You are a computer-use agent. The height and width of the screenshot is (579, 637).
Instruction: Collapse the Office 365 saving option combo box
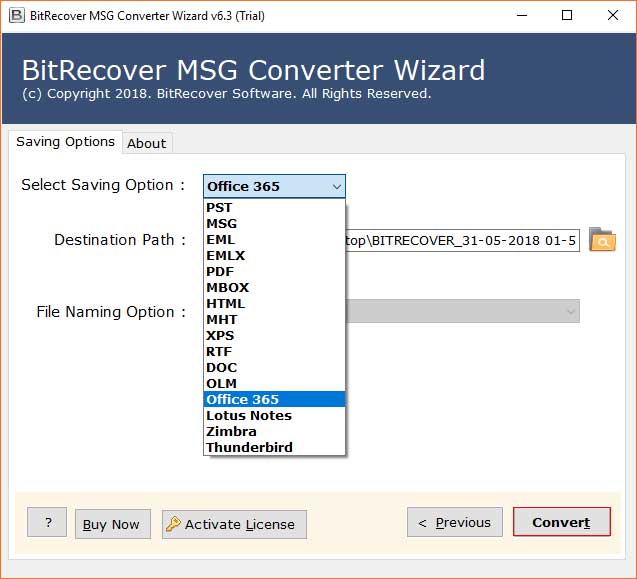click(x=274, y=186)
